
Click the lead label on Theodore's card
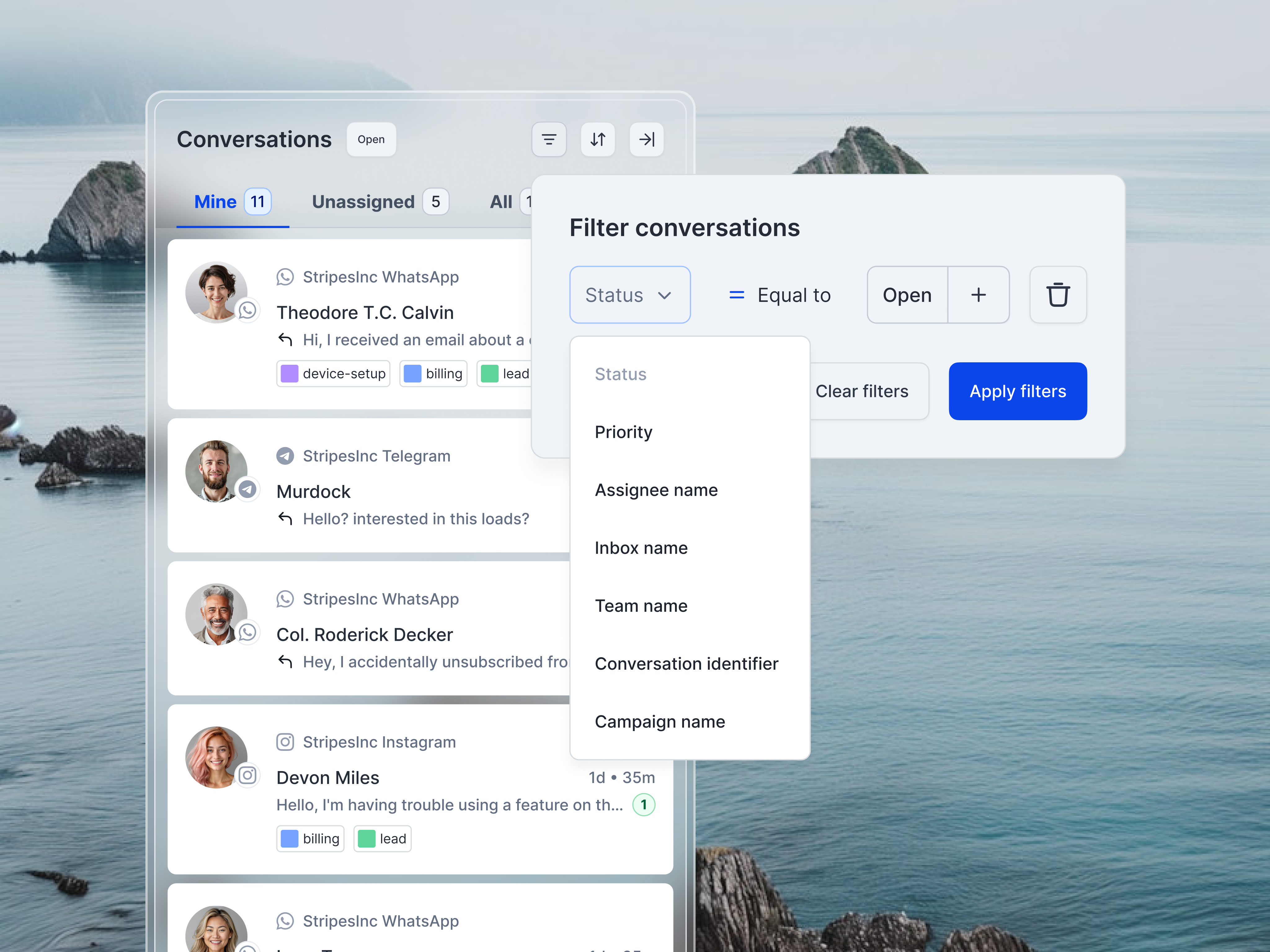pyautogui.click(x=505, y=373)
